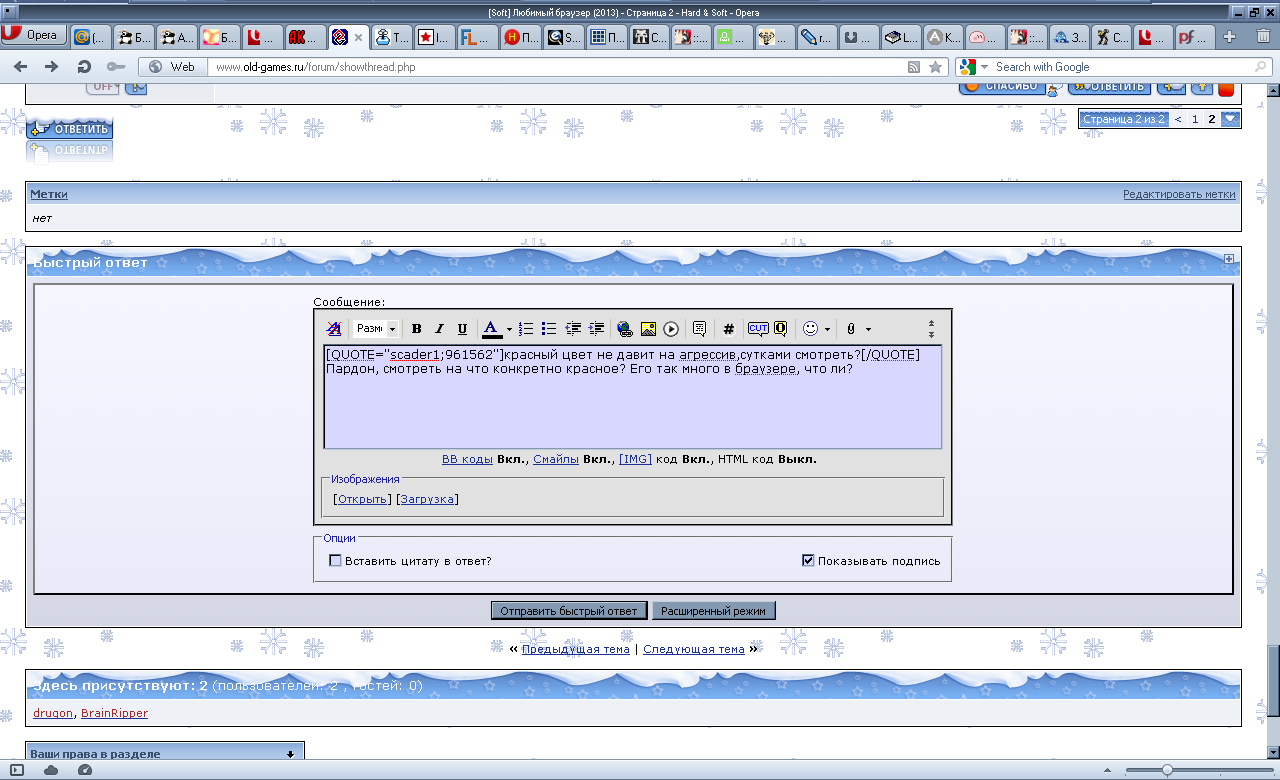Go forward to next page
Image resolution: width=1280 pixels, height=780 pixels.
pos(52,67)
